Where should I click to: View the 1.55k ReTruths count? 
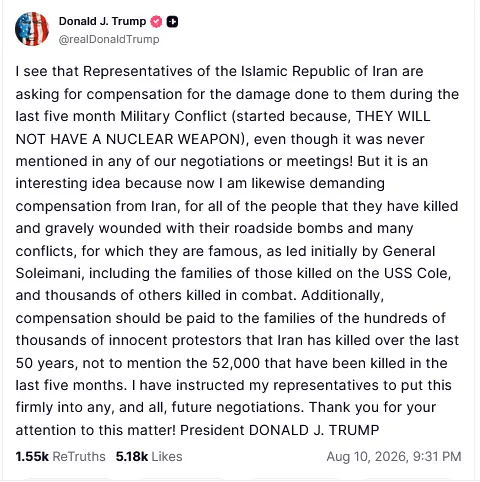[32, 456]
